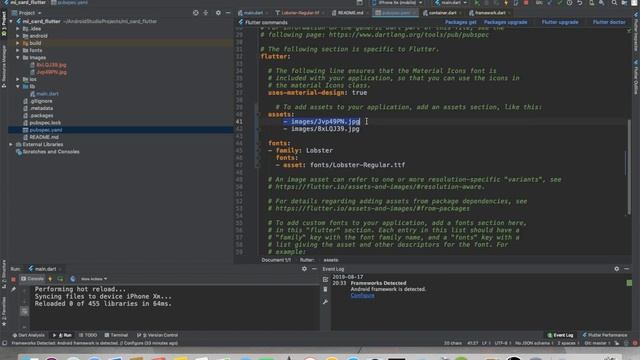Click Packages upgrade link
This screenshot has width=640, height=360.
(x=505, y=22)
